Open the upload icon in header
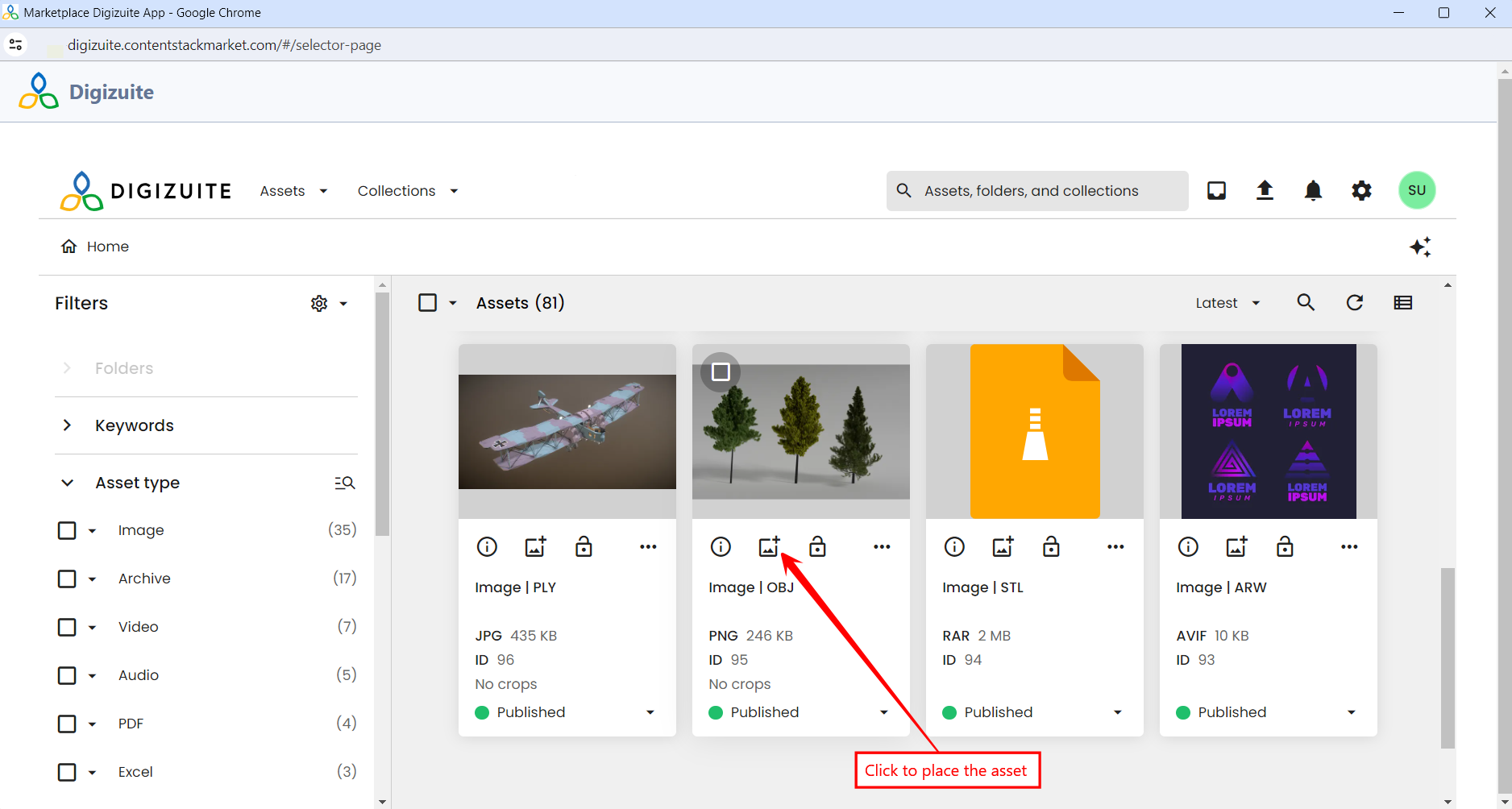 coord(1265,190)
